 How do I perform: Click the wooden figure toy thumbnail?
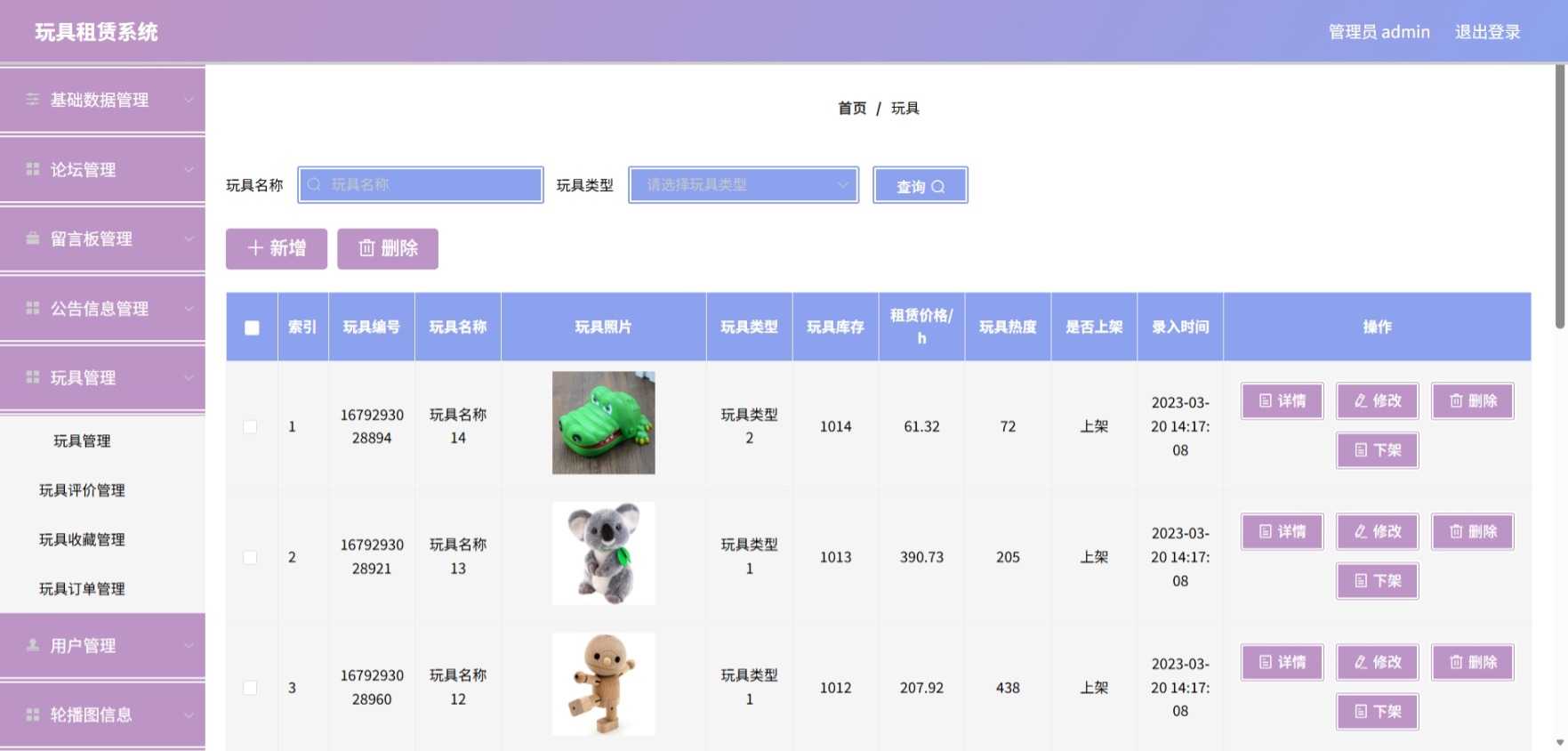tap(604, 684)
